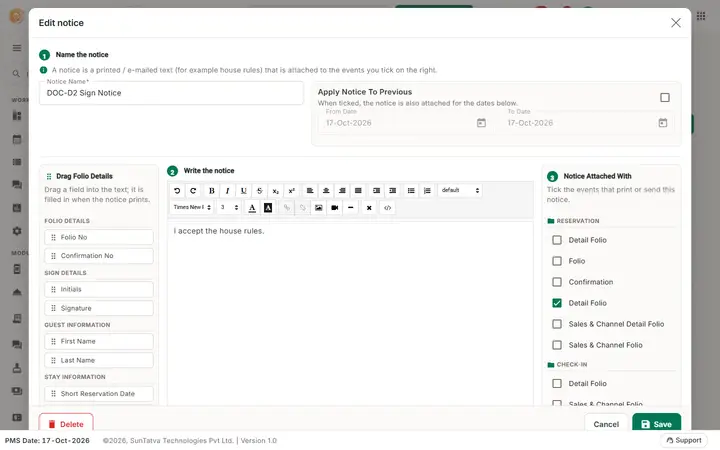Insert an image into the notice
This screenshot has width=720, height=450.
point(319,208)
